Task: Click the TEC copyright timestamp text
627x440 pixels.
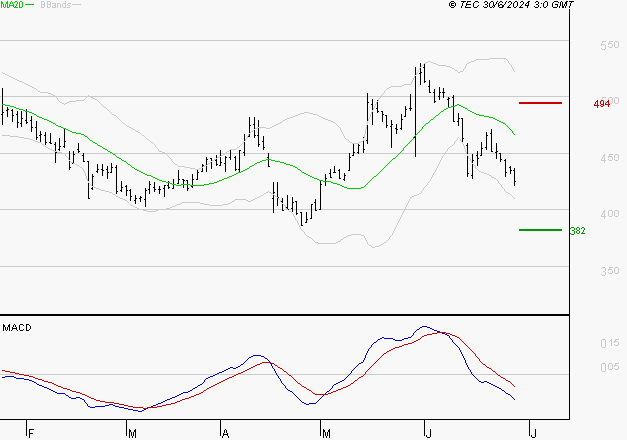Action: click(x=511, y=4)
